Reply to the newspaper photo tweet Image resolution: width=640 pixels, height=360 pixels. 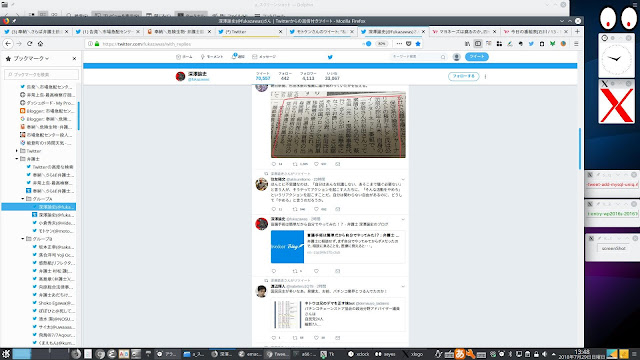pos(274,164)
